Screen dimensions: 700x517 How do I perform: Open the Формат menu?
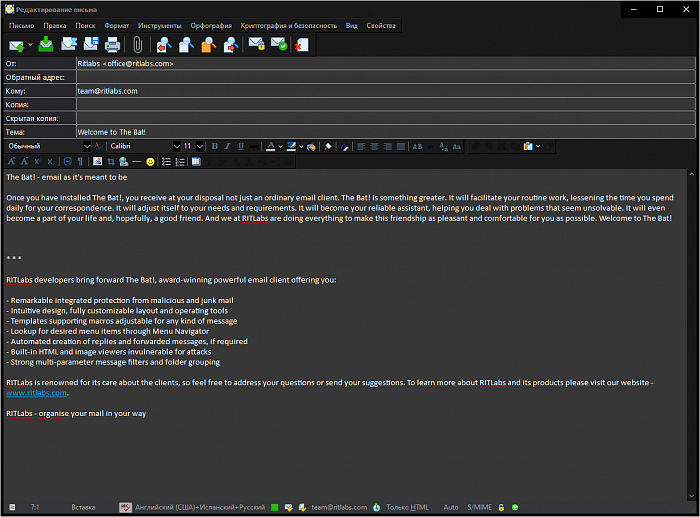click(117, 25)
